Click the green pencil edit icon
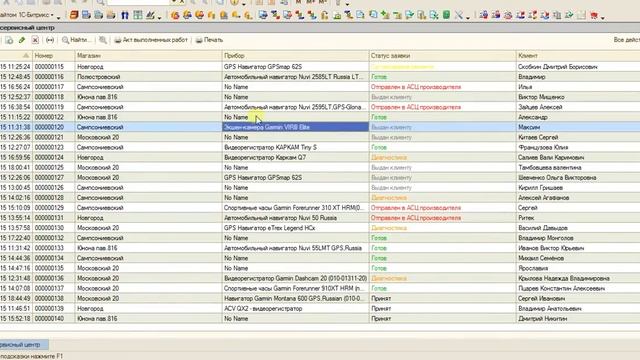640x360 pixels. [22, 40]
